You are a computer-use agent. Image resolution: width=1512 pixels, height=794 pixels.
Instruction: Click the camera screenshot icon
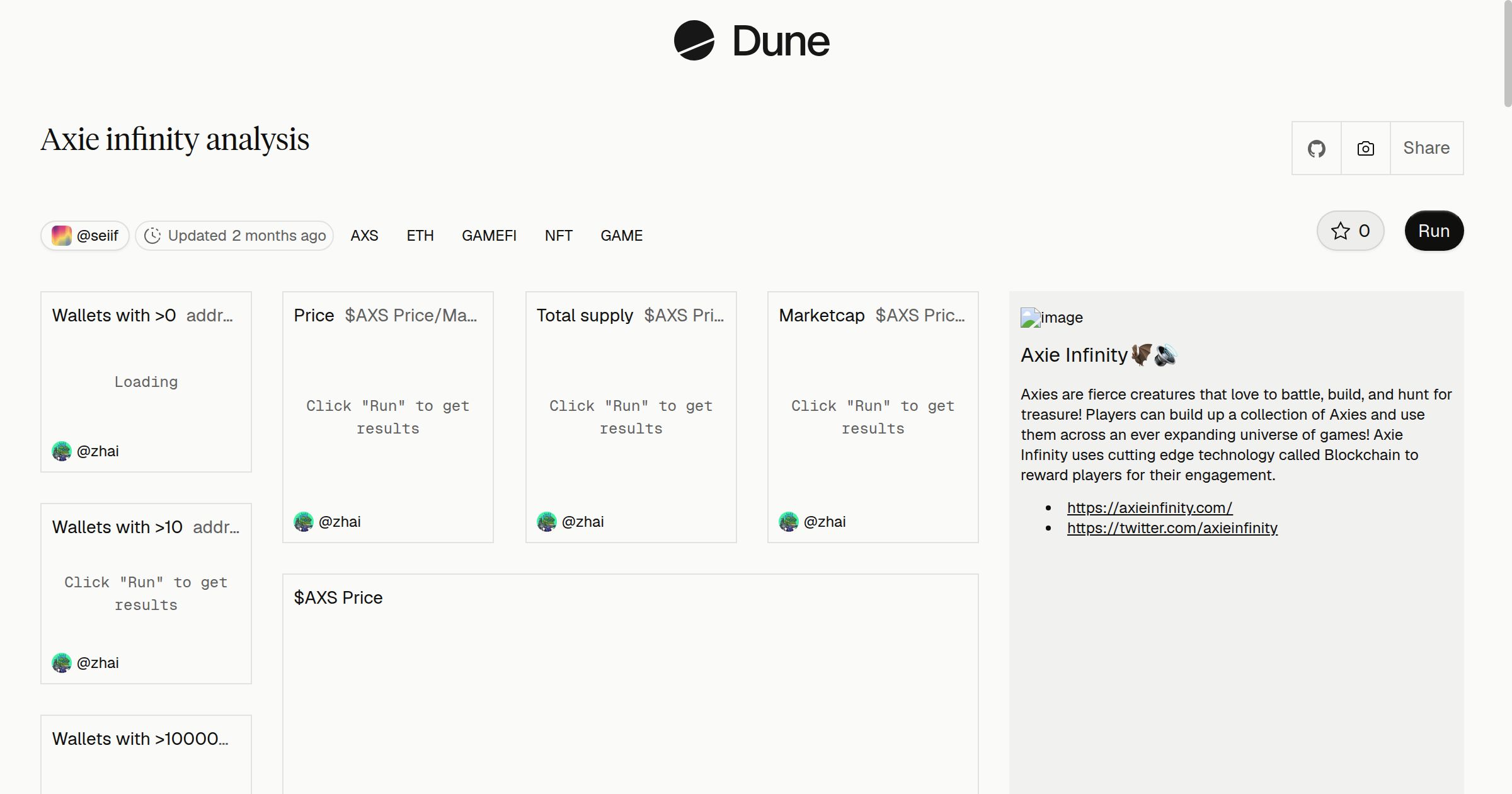[x=1365, y=148]
